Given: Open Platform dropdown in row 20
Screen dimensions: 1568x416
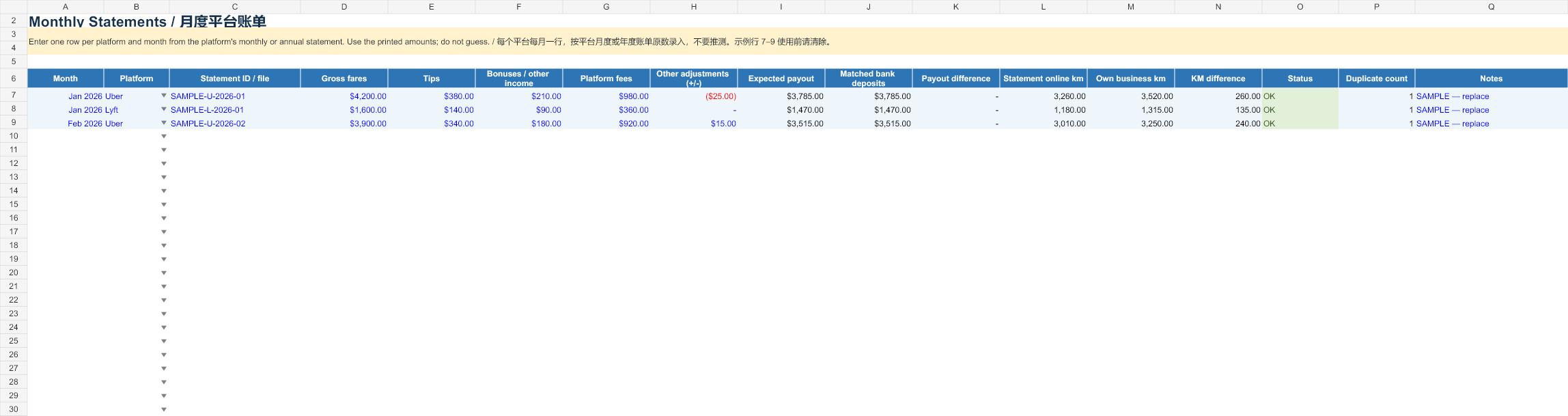Looking at the screenshot, I should (x=164, y=273).
